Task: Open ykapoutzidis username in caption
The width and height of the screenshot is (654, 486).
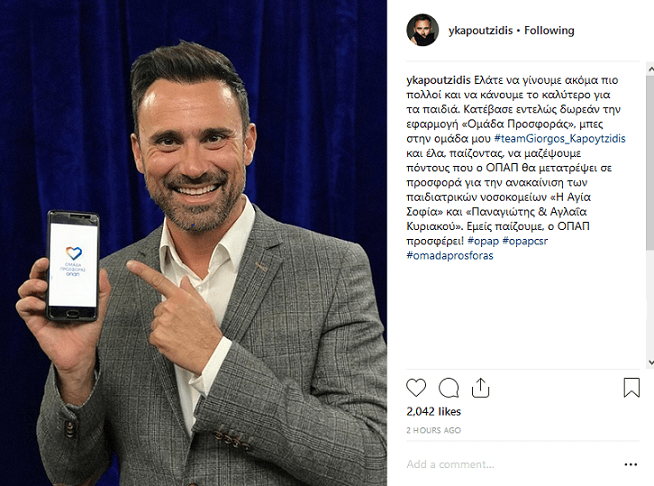Action: click(x=438, y=80)
